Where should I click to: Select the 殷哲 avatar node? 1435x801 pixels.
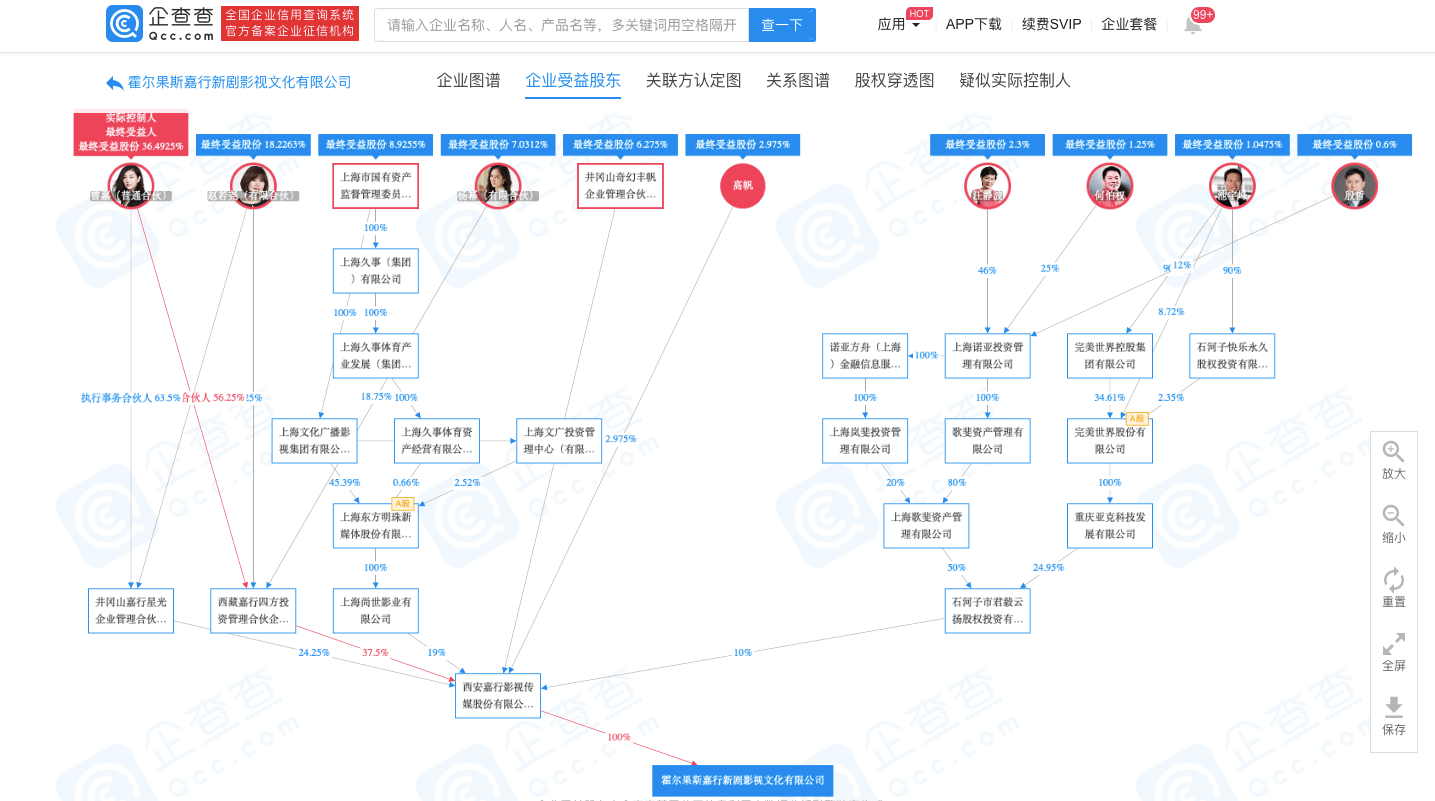click(1355, 186)
